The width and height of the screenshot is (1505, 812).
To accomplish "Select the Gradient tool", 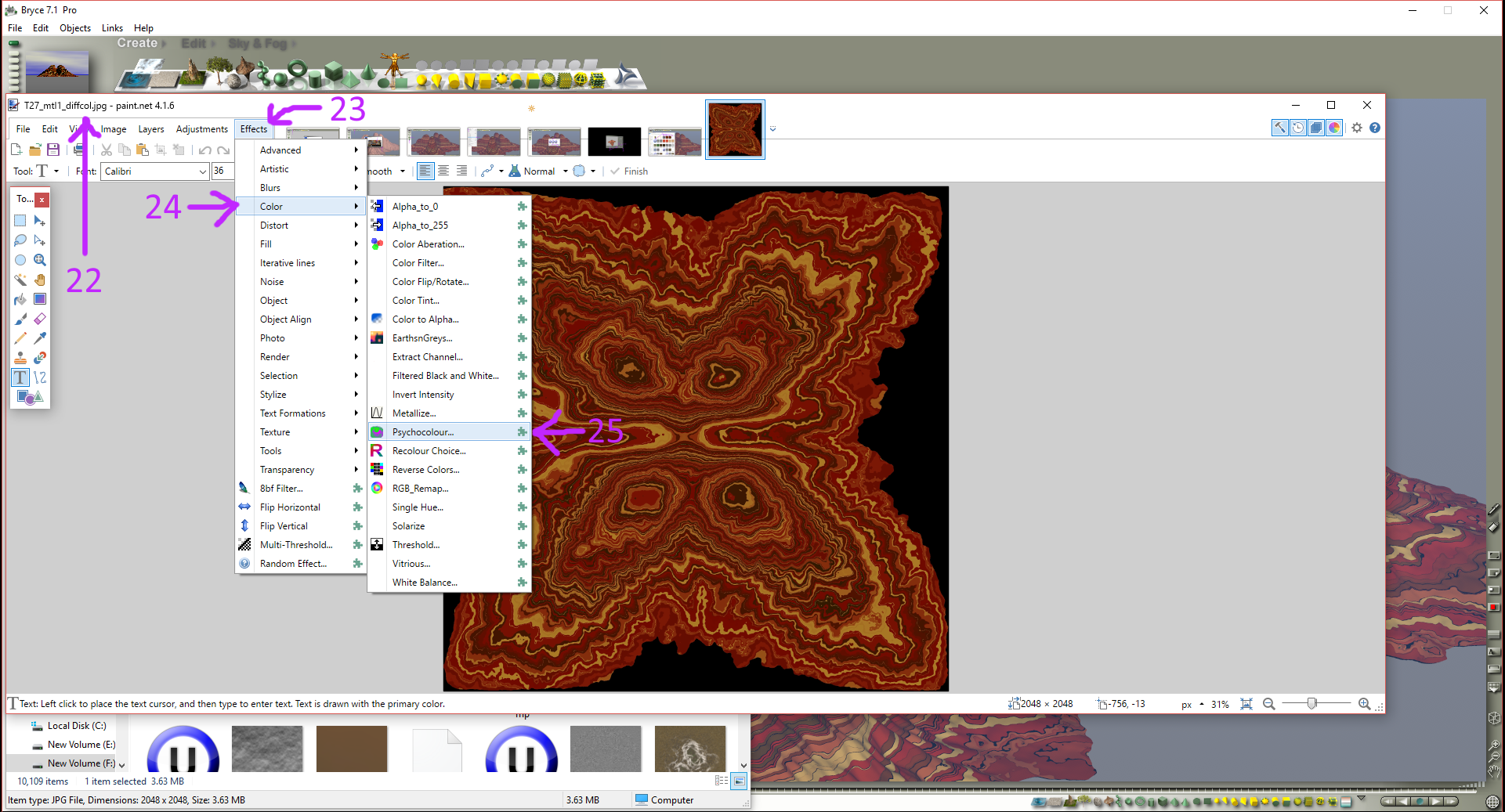I will [x=40, y=299].
